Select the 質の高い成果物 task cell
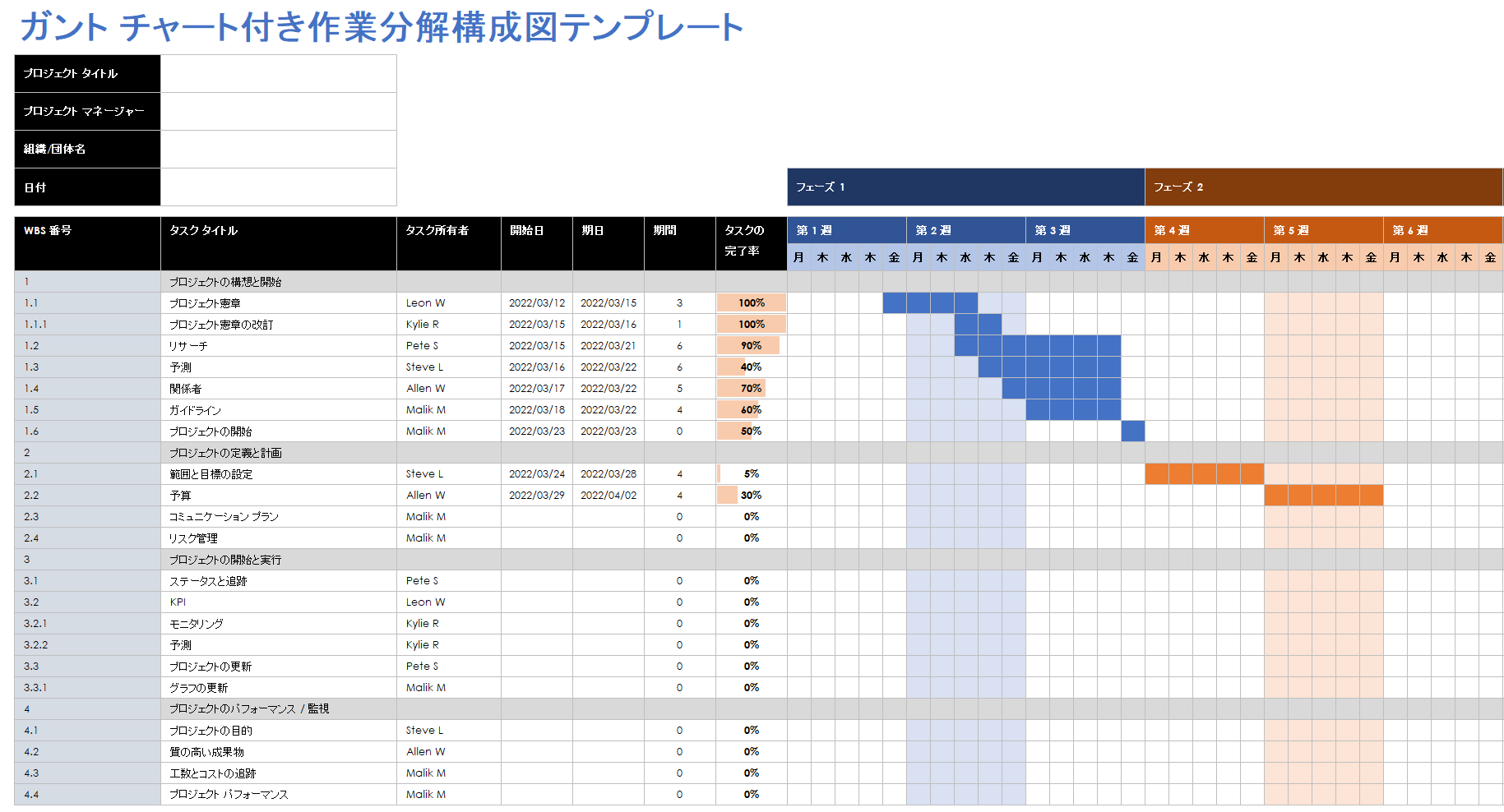The width and height of the screenshot is (1504, 812). [279, 752]
